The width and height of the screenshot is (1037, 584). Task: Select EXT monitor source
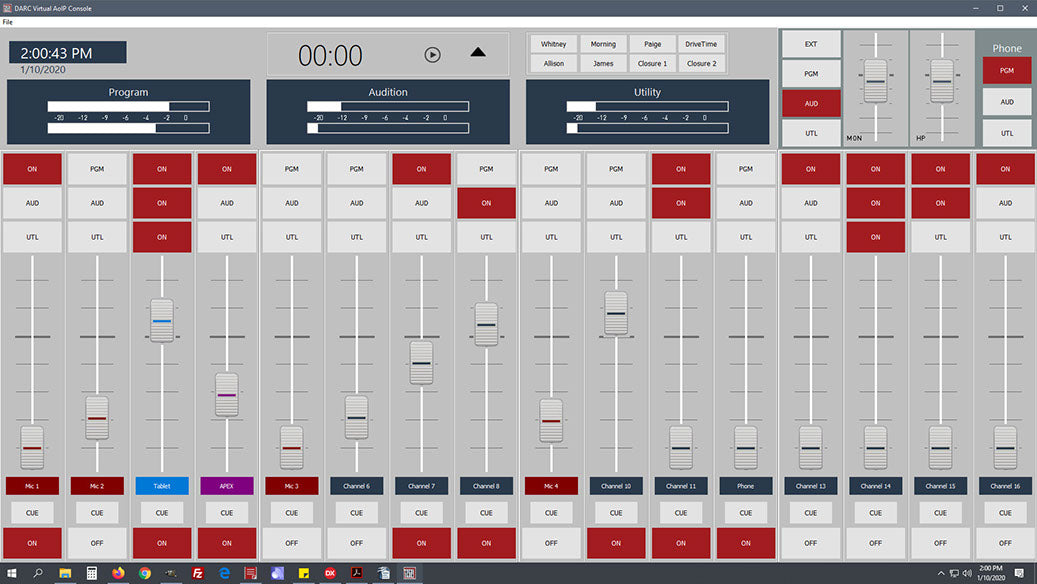811,44
